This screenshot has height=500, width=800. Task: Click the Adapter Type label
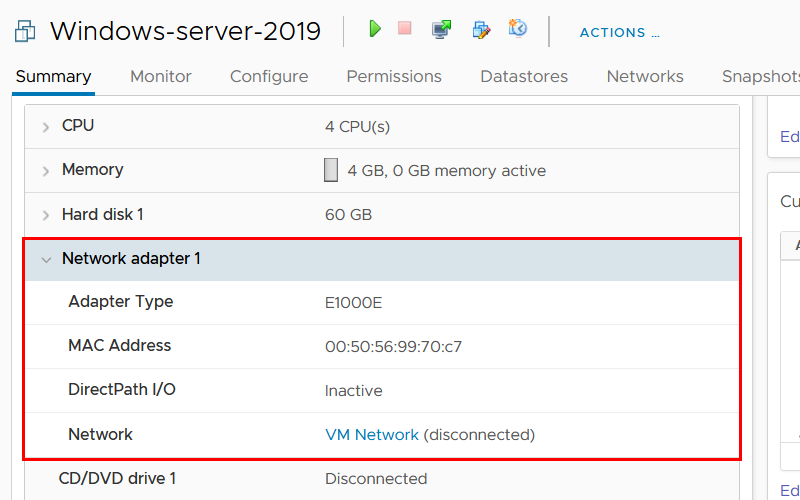121,302
